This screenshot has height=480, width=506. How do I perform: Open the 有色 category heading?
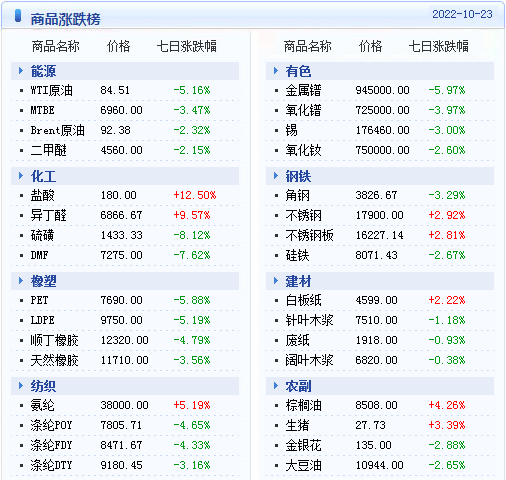tap(298, 71)
